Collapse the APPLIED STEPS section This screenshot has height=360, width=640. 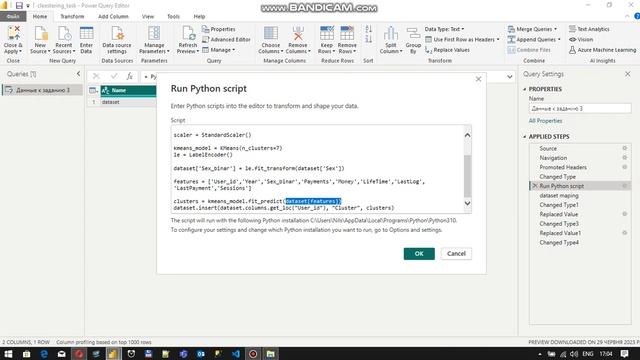coord(524,137)
